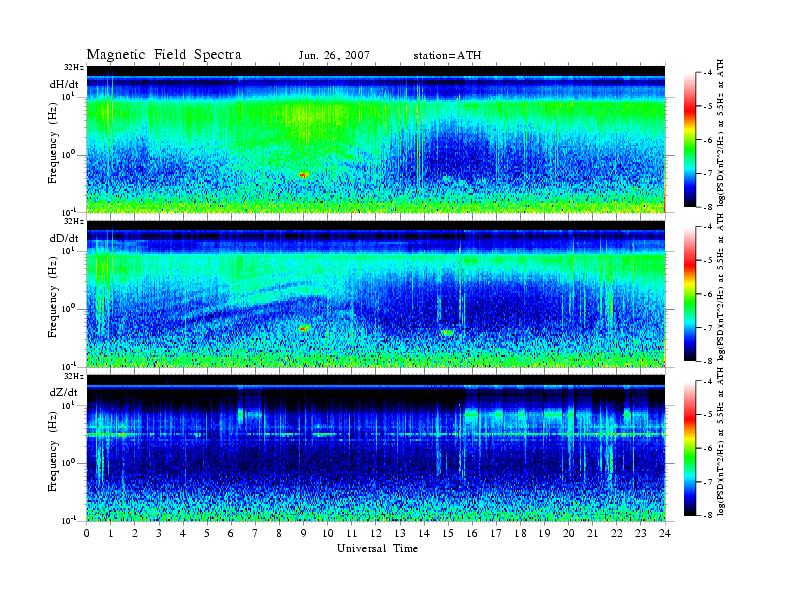Click the red burst near 9 UT in dH/dt spectrogram

coord(304,175)
